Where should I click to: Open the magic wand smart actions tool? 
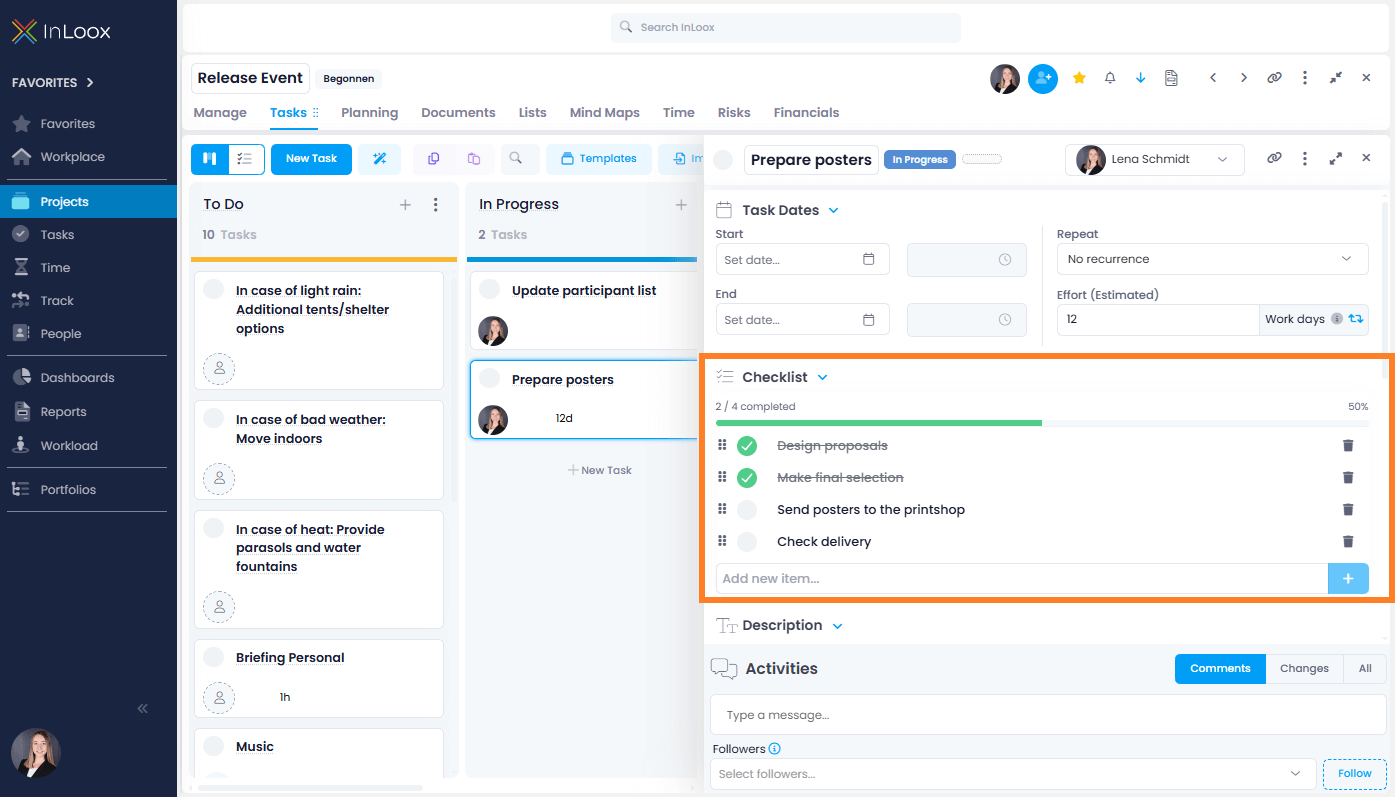379,159
